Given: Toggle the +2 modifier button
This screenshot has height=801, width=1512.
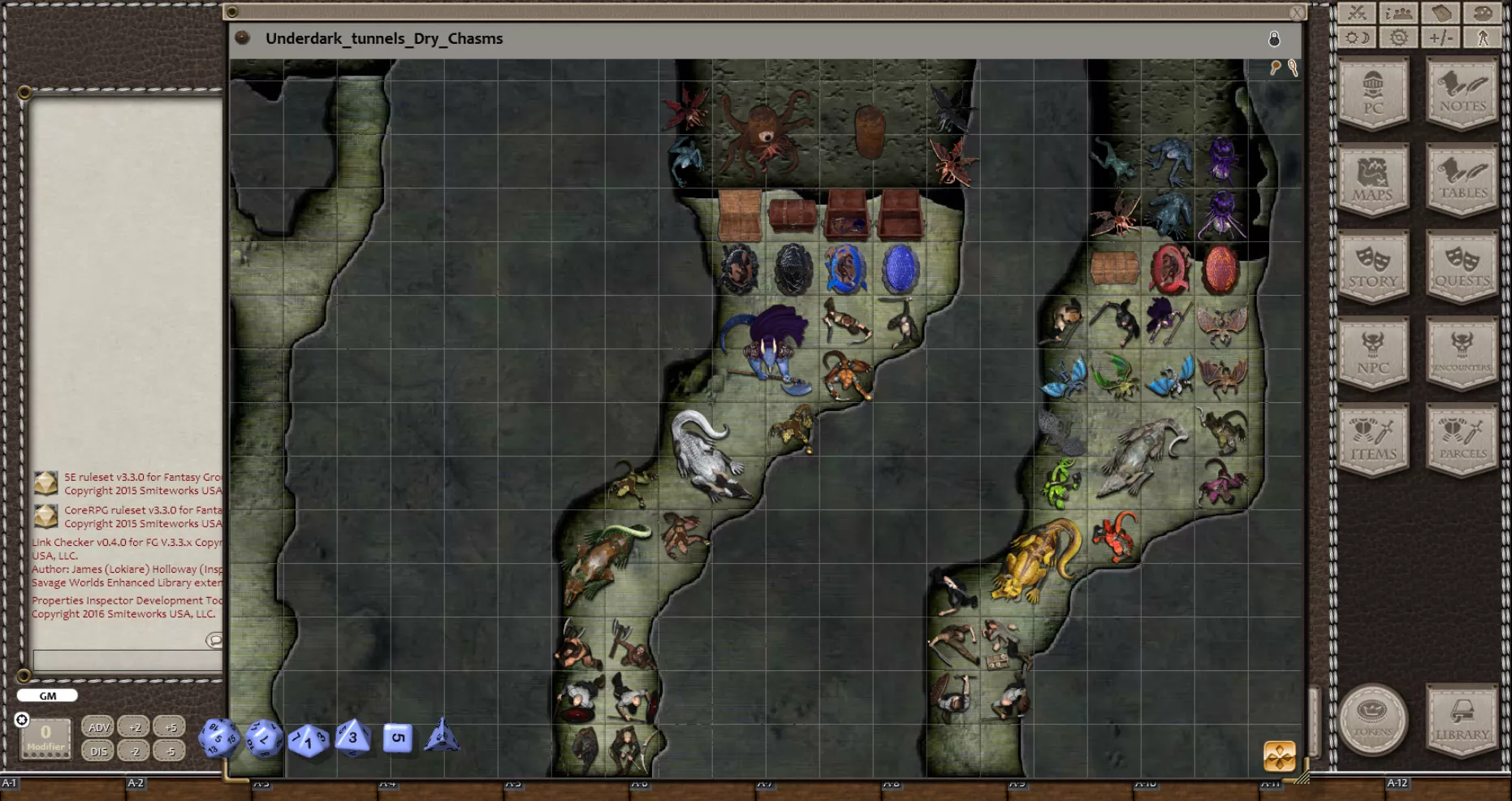Looking at the screenshot, I should coord(134,727).
